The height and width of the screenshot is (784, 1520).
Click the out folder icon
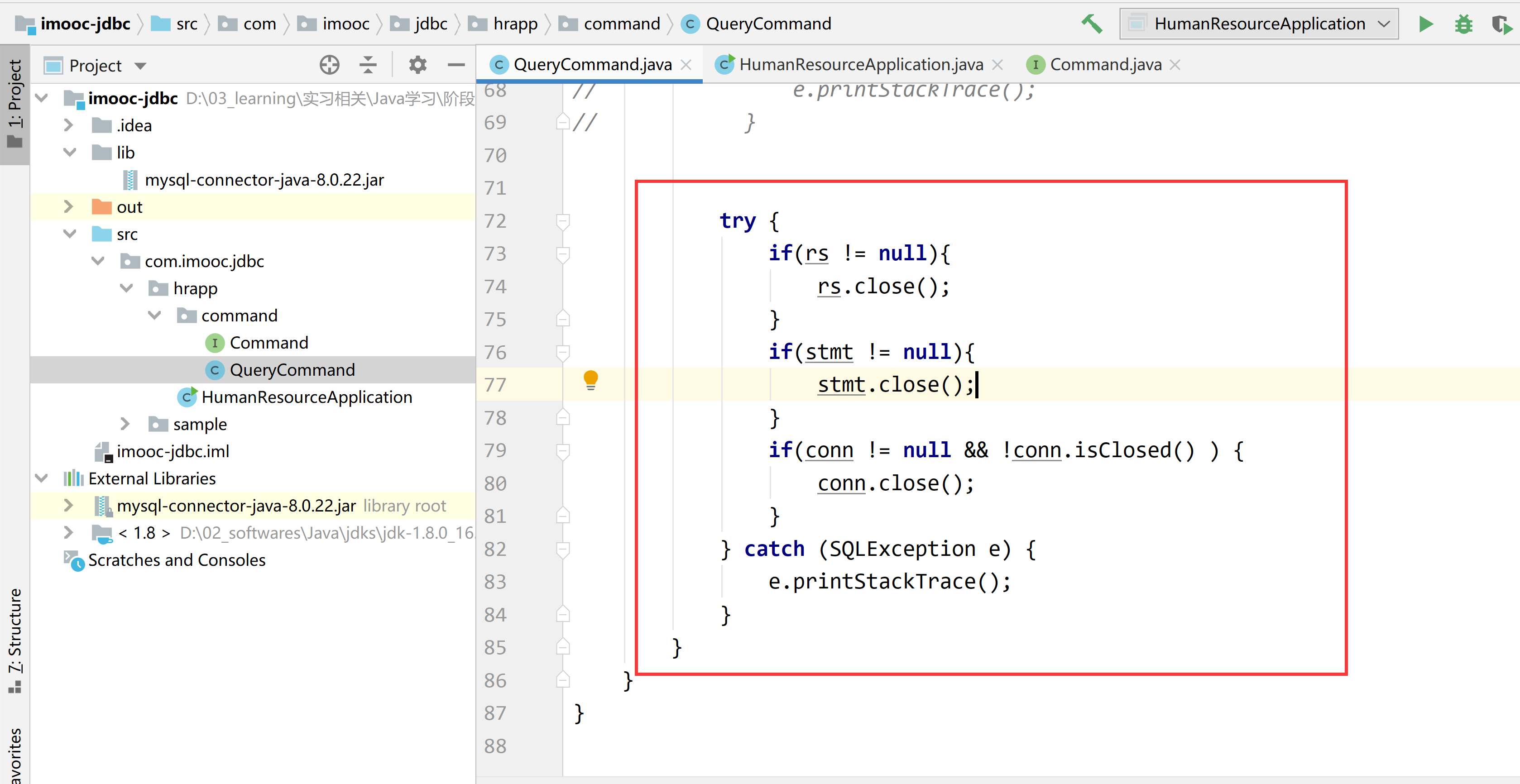101,206
